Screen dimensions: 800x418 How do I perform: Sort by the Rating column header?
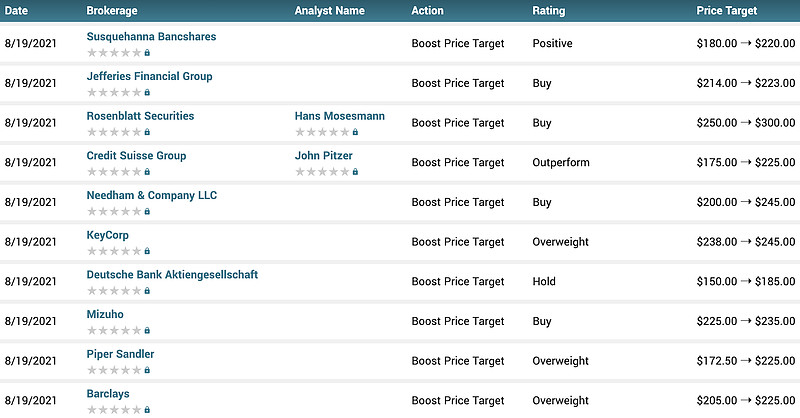pyautogui.click(x=549, y=11)
